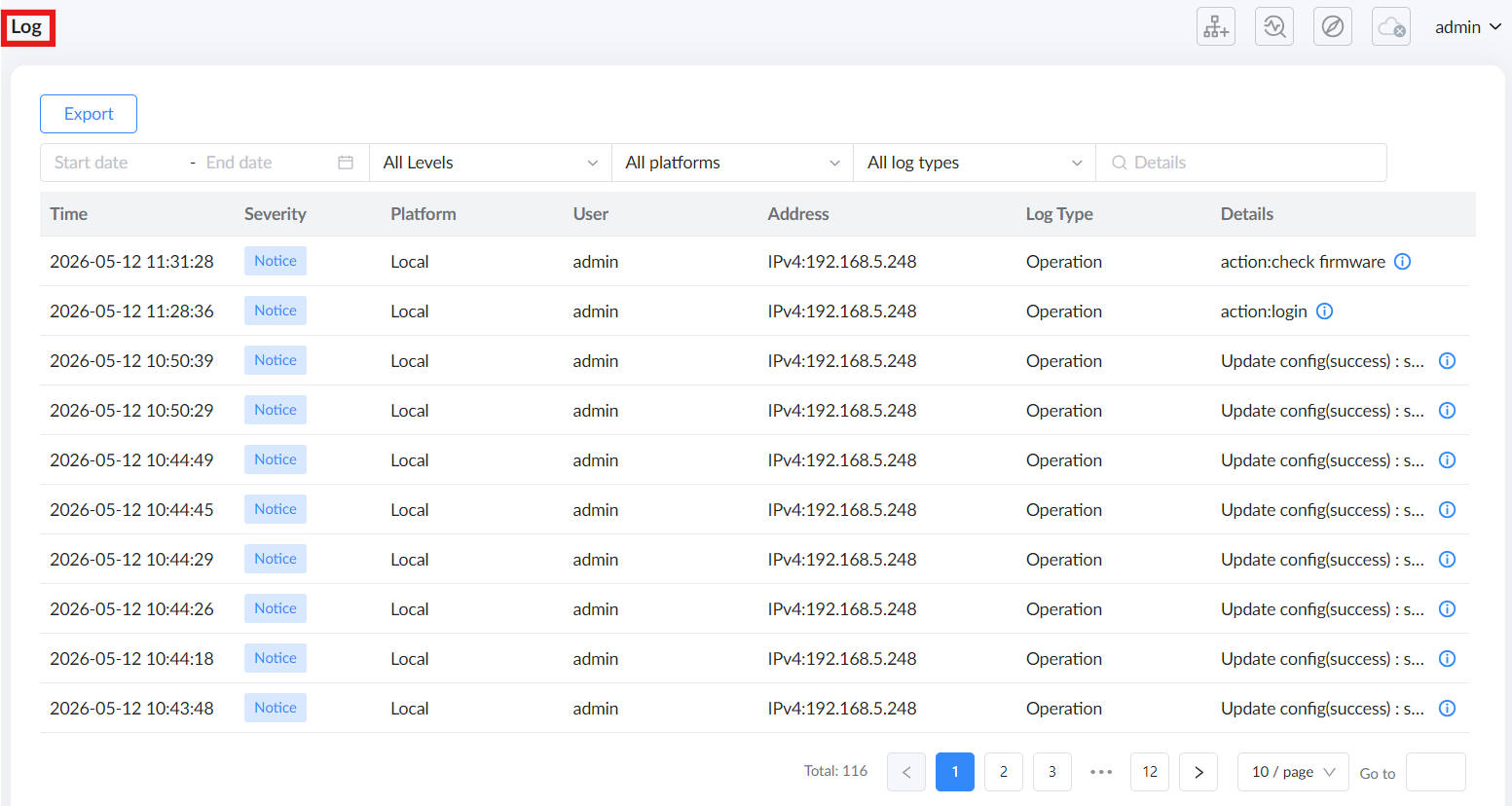Open the All platforms dropdown
Image resolution: width=1512 pixels, height=806 pixels.
(732, 163)
